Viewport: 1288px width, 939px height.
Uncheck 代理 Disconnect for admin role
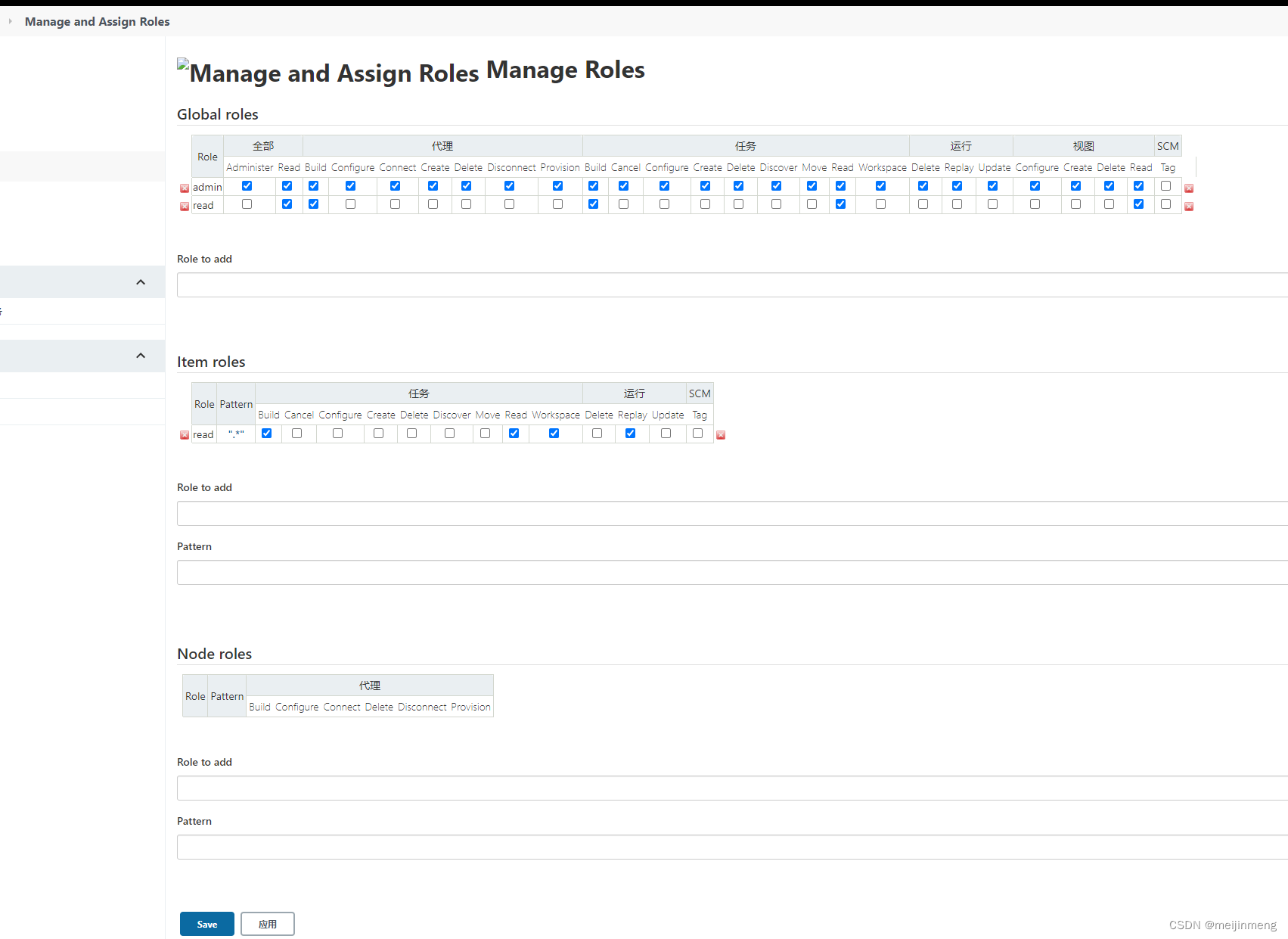tap(509, 185)
